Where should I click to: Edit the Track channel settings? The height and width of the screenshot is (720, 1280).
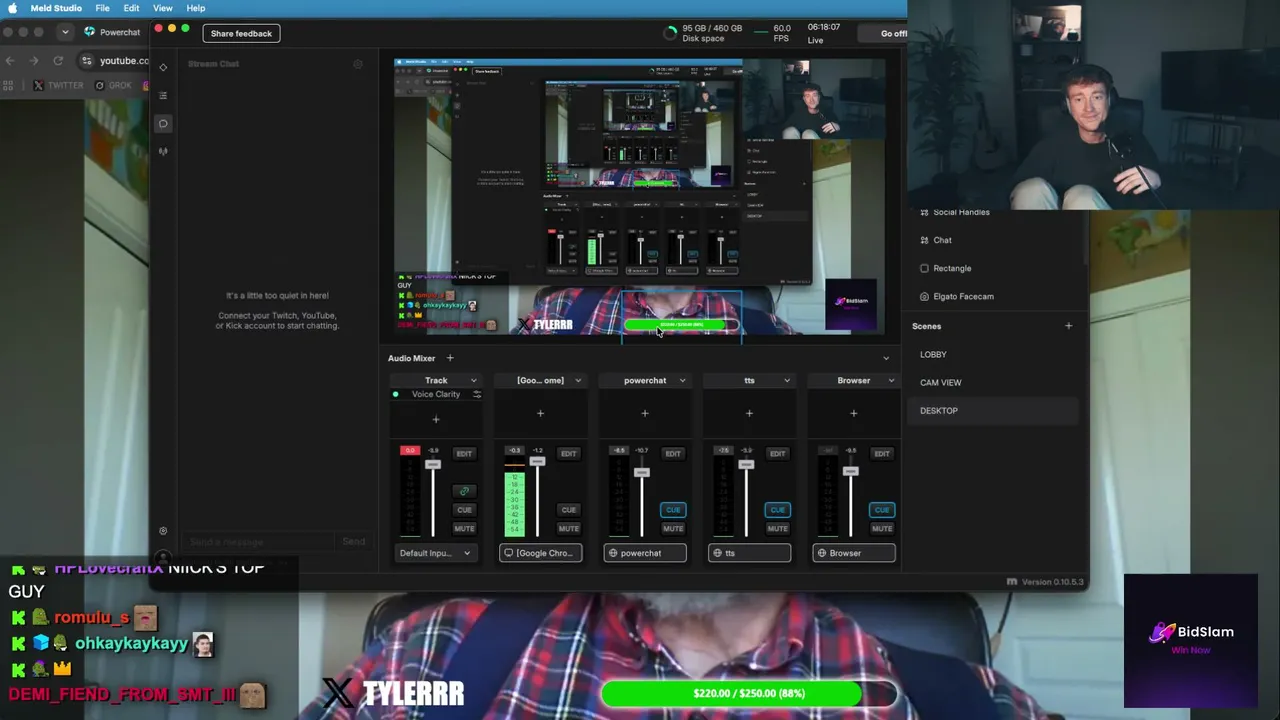[464, 453]
